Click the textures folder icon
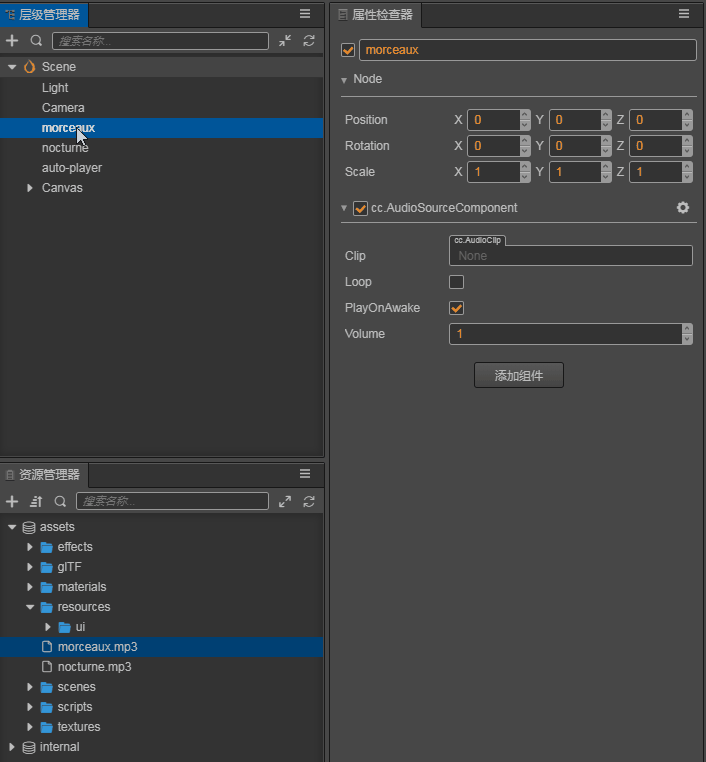706x762 pixels. [47, 727]
